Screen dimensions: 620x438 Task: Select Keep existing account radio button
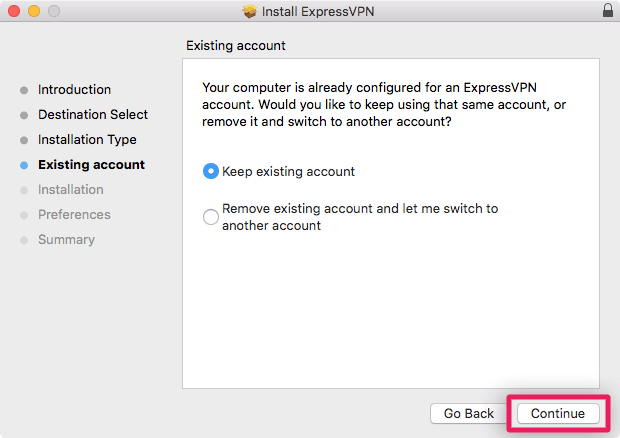pos(211,171)
